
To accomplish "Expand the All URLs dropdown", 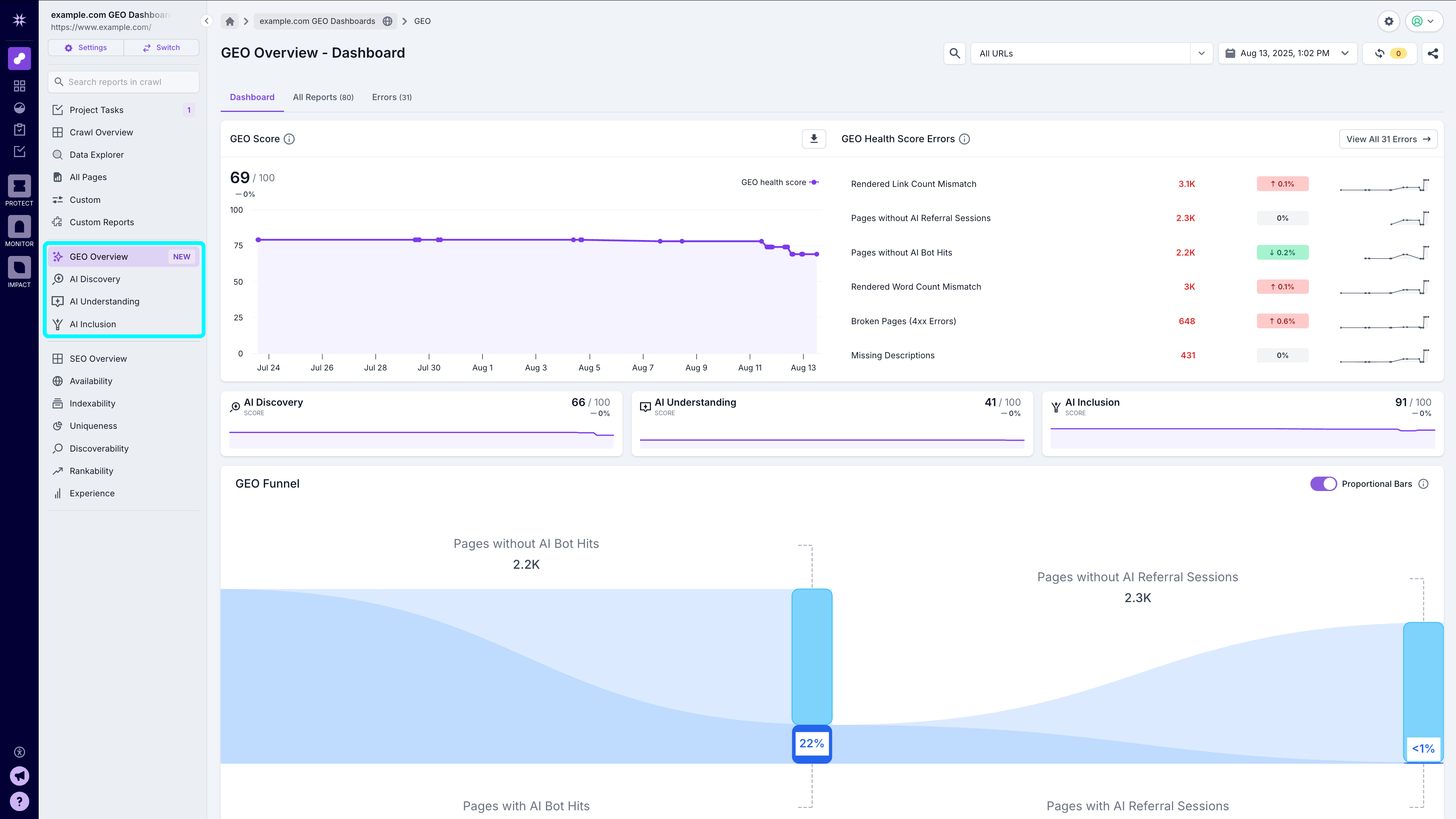I will coord(1202,53).
